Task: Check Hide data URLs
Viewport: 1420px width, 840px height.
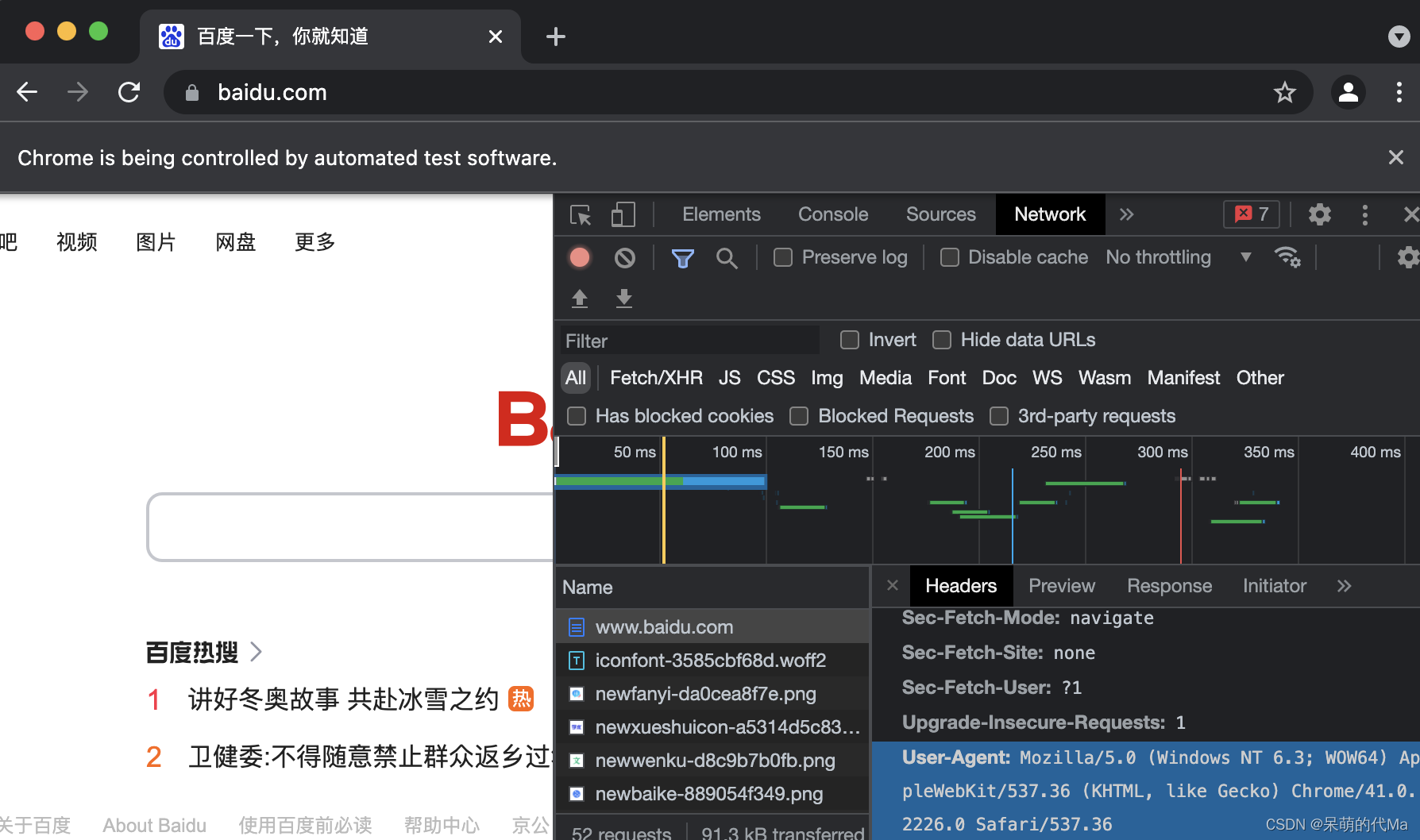Action: 942,340
